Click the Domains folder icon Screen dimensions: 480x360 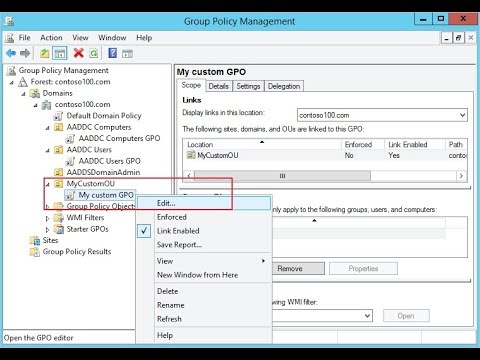click(35, 93)
